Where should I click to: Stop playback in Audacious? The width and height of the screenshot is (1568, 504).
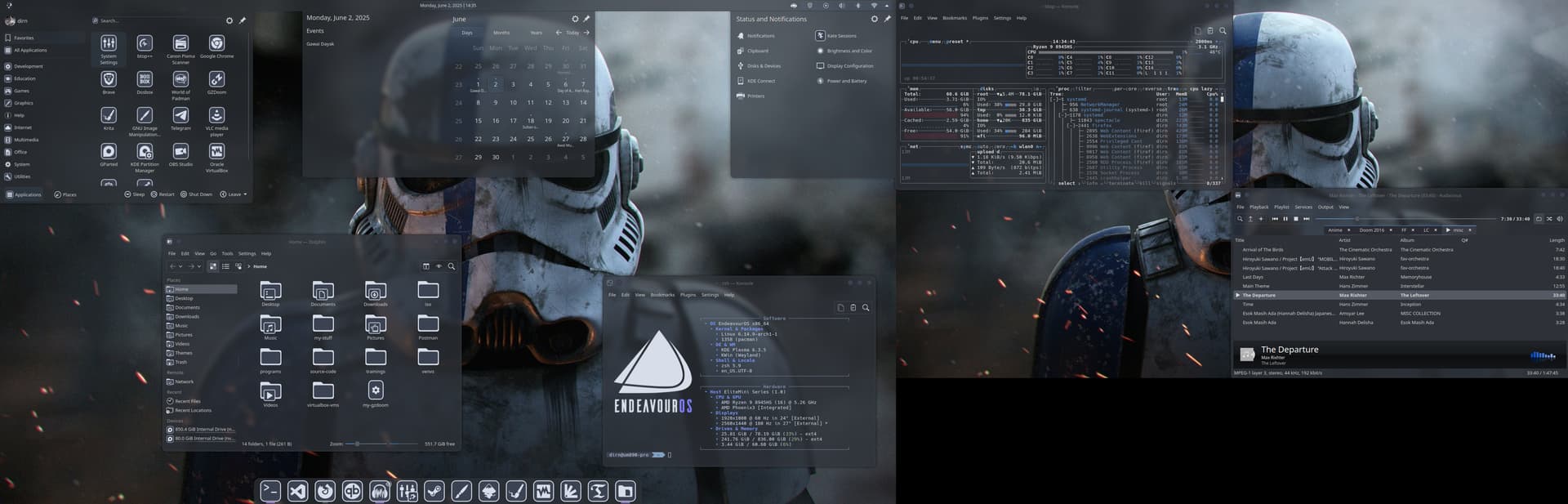[x=1296, y=219]
